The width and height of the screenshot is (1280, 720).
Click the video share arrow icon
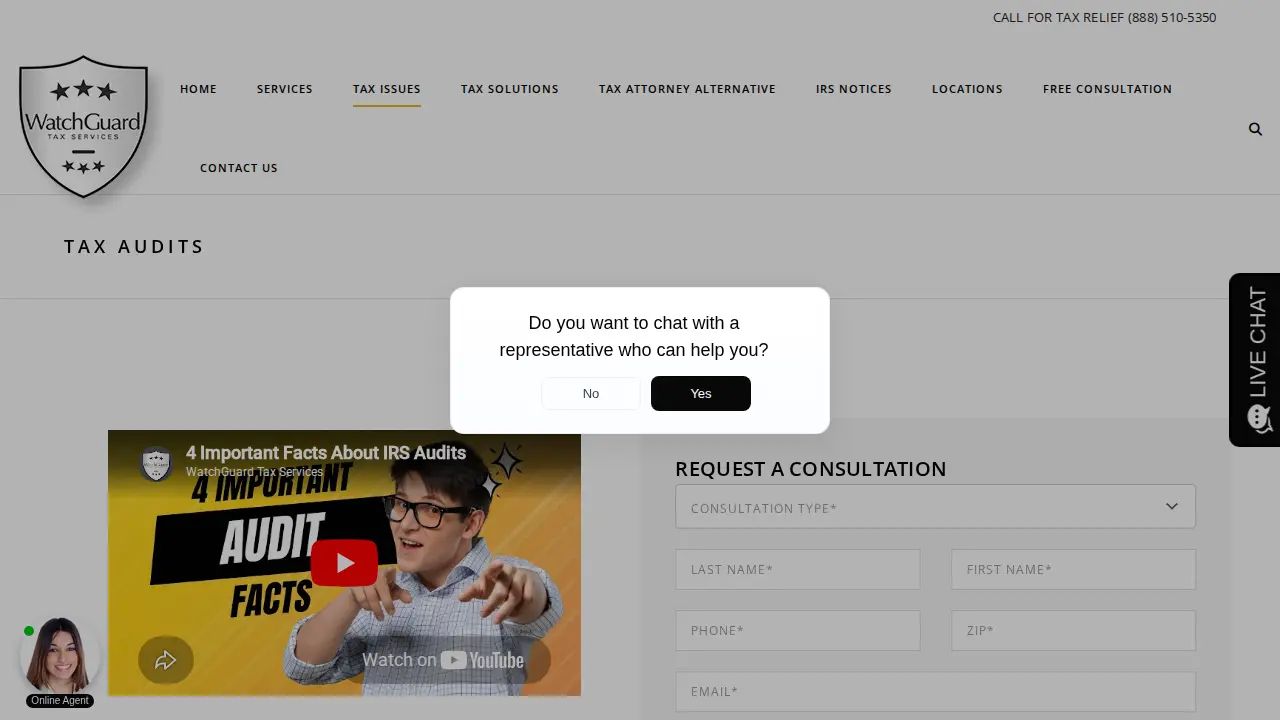coord(166,660)
